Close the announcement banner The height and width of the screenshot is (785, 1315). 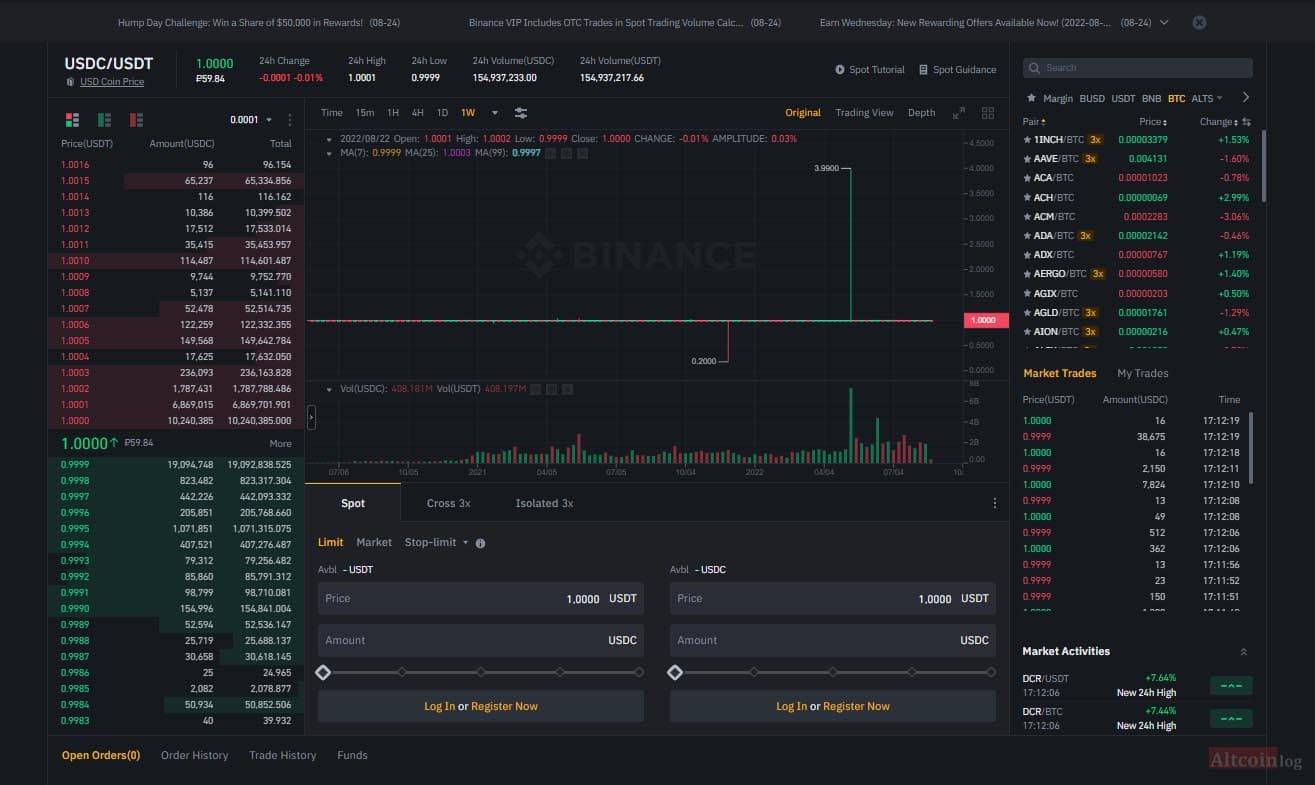1200,22
